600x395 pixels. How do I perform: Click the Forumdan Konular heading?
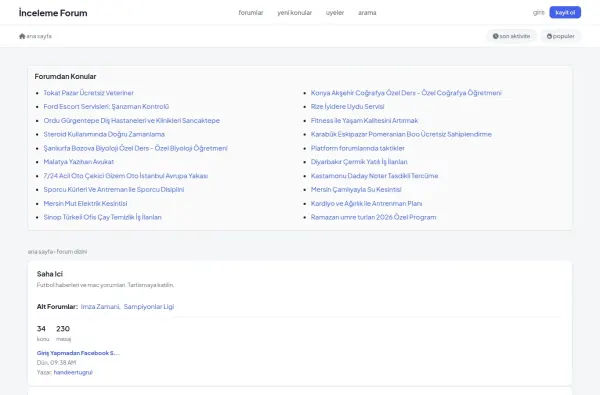pos(65,77)
